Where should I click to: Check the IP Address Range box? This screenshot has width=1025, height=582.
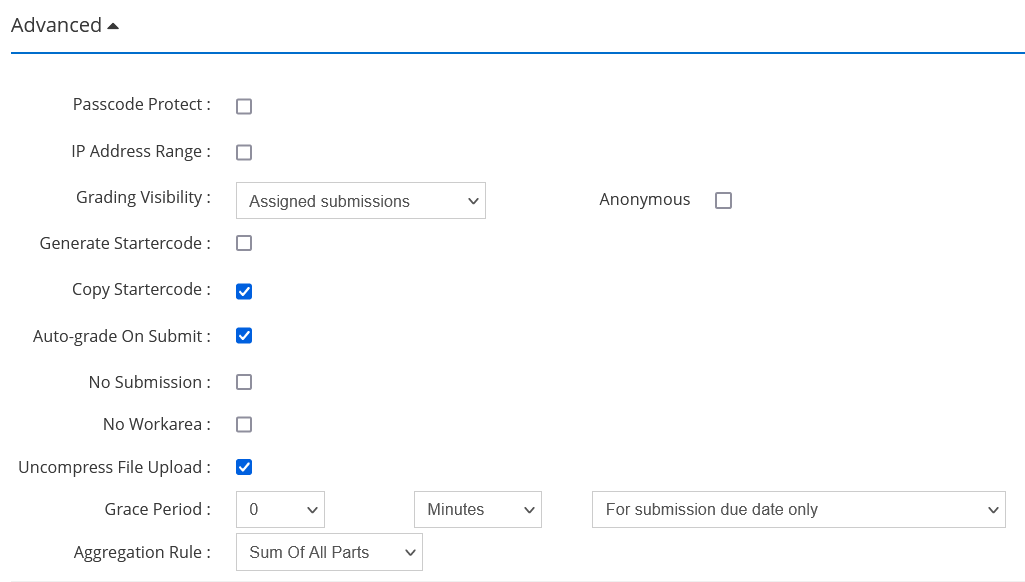[244, 153]
